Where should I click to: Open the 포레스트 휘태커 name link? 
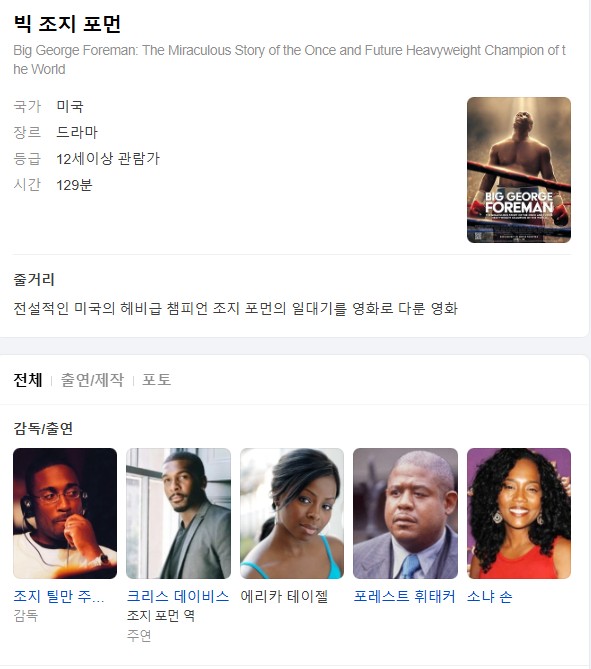click(x=405, y=596)
